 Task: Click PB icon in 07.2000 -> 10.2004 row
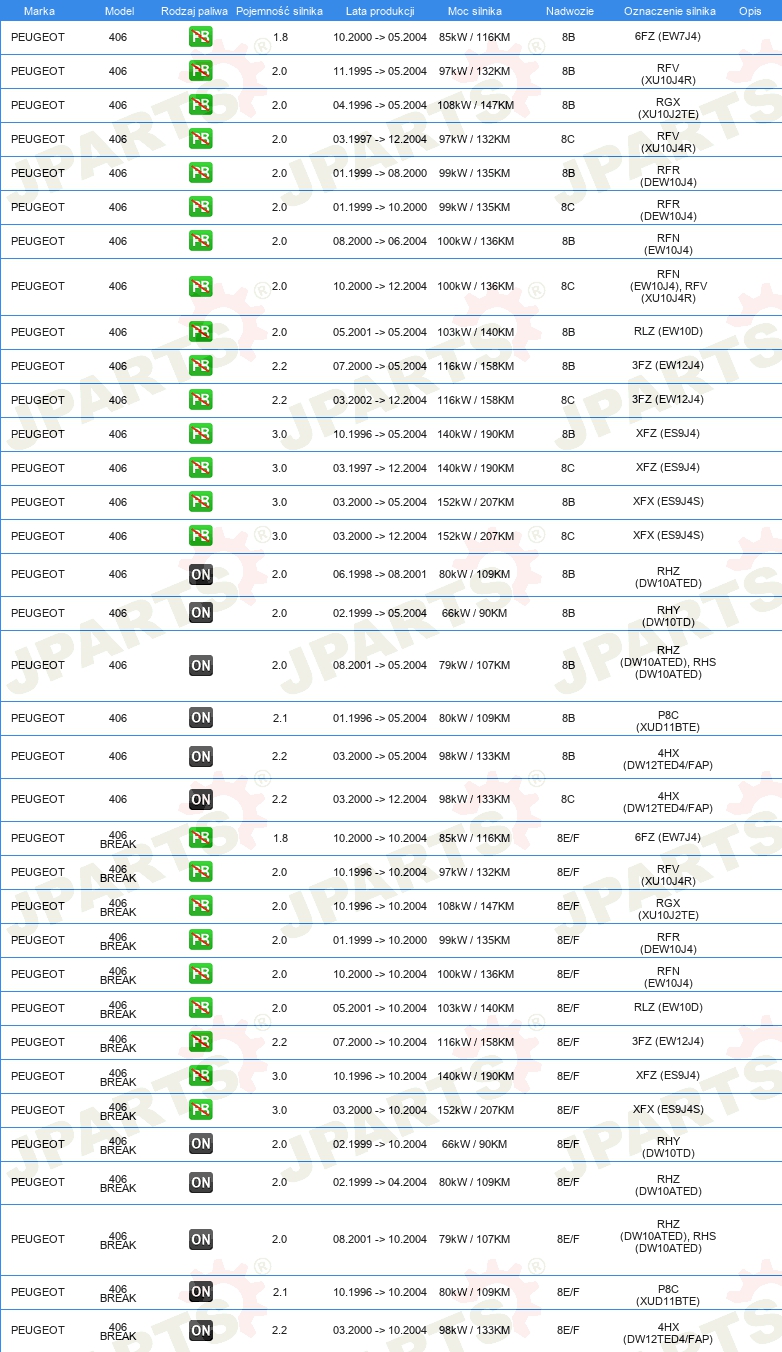click(201, 1042)
